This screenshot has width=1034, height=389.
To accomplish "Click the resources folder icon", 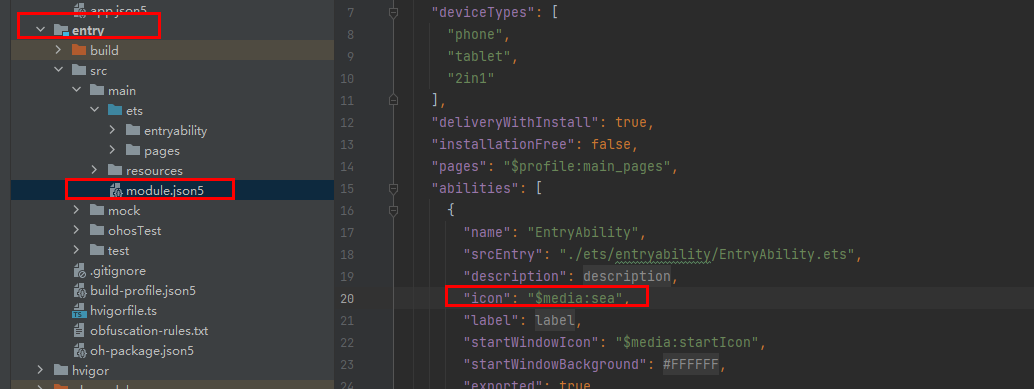I will 115,171.
